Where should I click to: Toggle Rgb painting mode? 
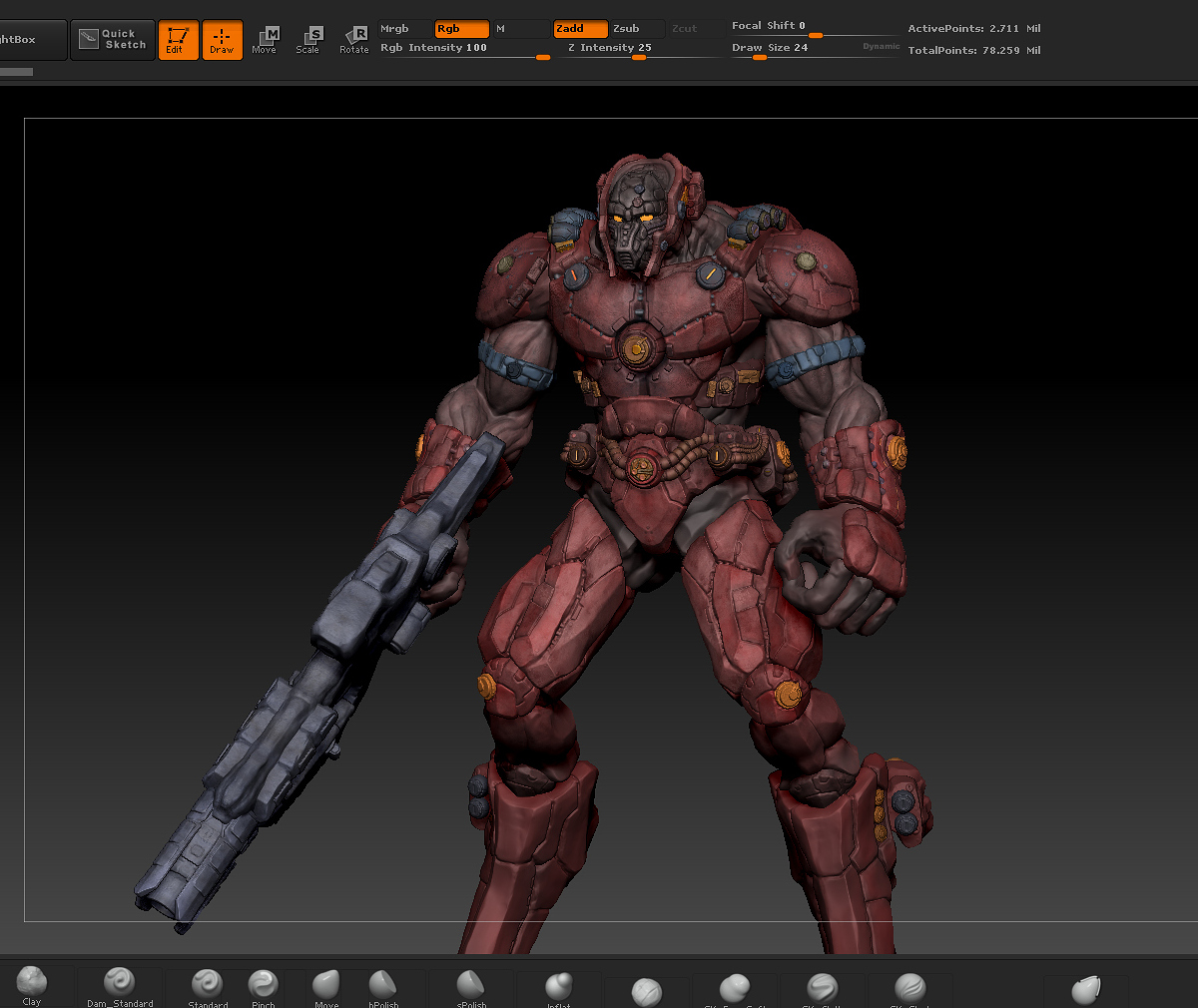pos(461,29)
